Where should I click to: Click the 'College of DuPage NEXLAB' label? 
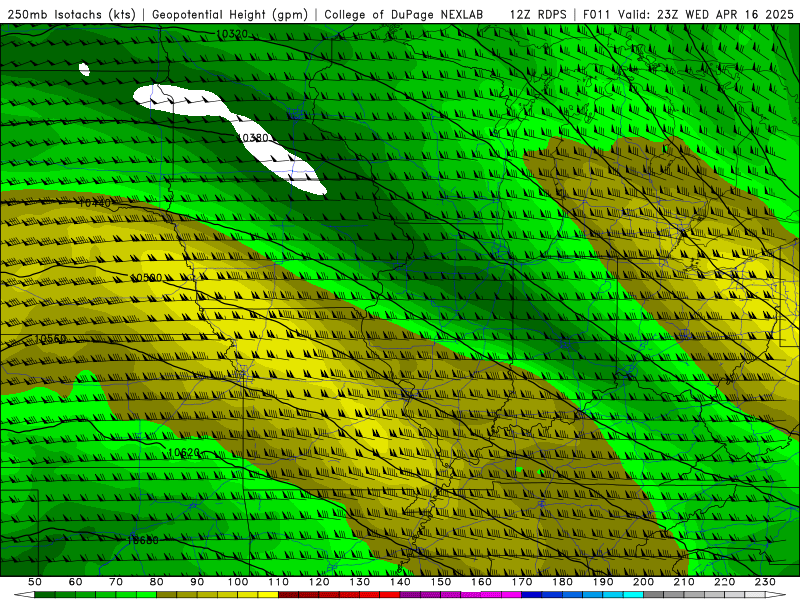tap(404, 15)
